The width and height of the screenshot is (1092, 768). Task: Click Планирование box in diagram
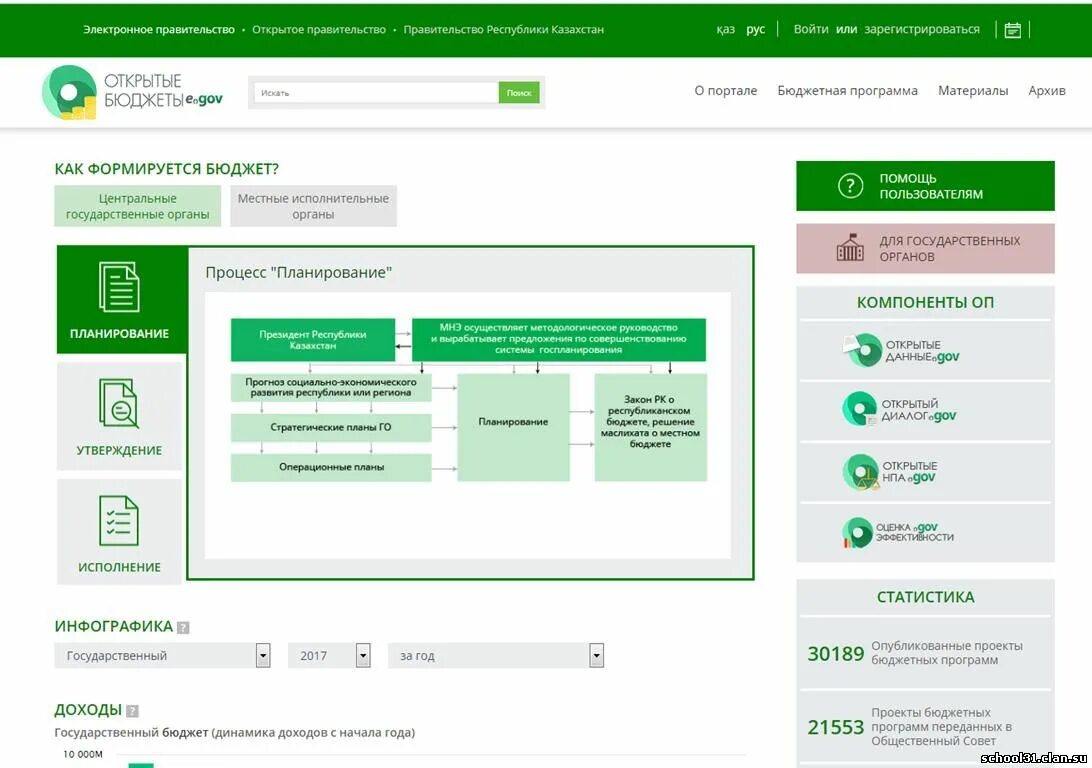click(x=513, y=427)
